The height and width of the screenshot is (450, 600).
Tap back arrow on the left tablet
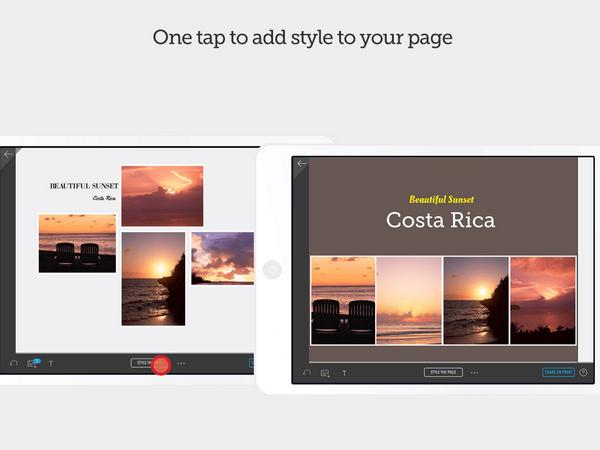coord(8,155)
